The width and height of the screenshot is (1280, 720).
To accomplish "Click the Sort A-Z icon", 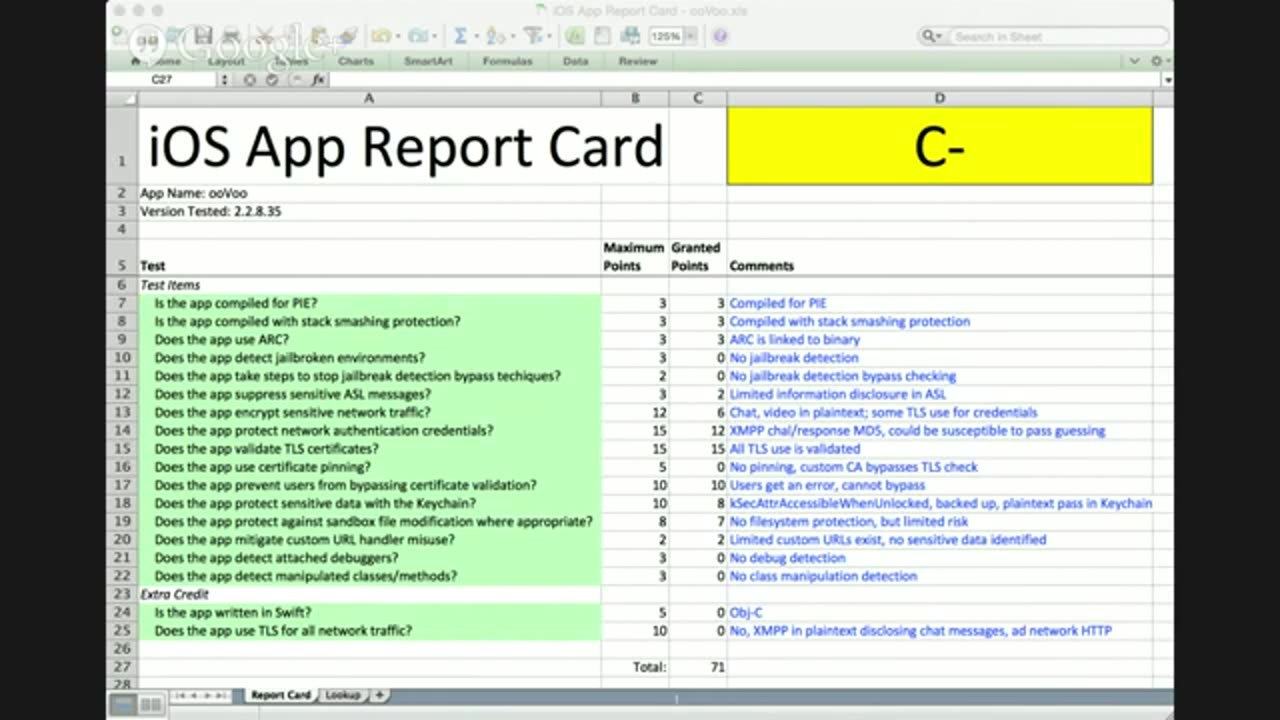I will [494, 36].
